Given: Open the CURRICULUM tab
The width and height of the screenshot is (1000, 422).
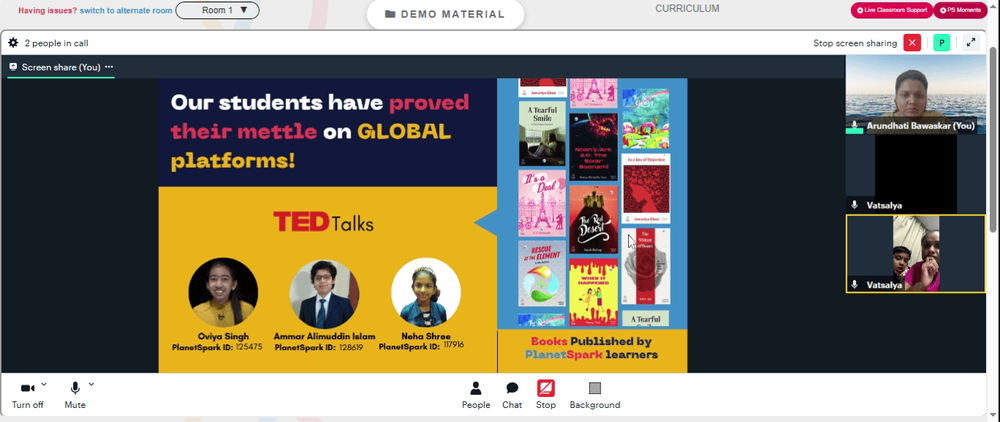Looking at the screenshot, I should [687, 9].
